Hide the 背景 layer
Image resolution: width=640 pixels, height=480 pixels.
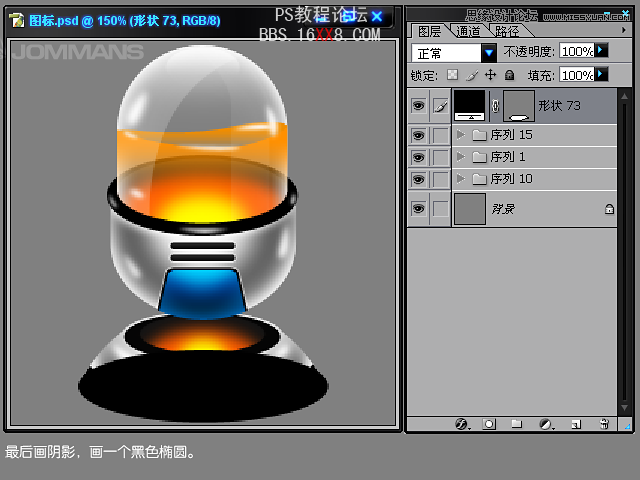click(x=418, y=209)
